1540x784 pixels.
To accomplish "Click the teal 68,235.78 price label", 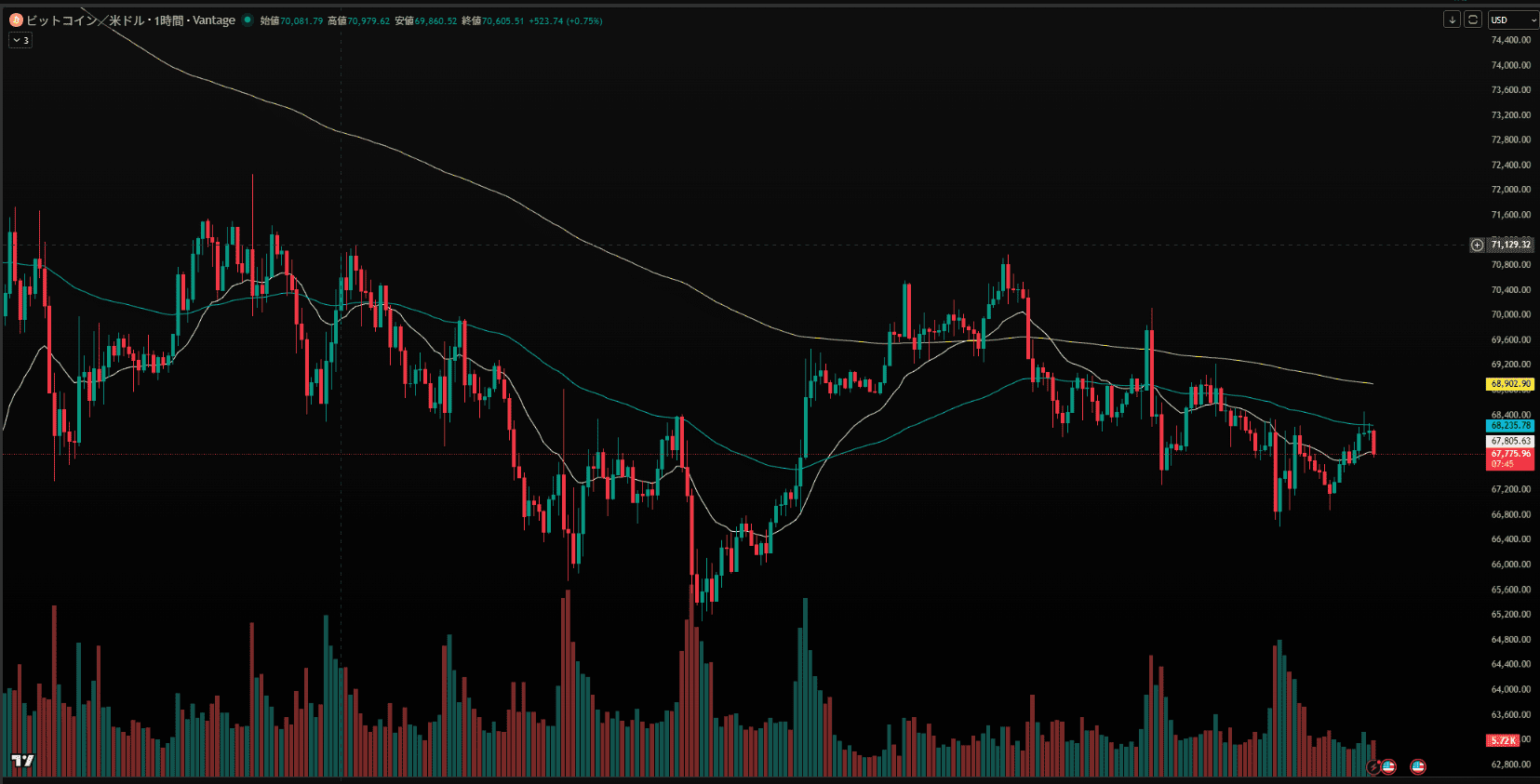I will coord(1510,425).
